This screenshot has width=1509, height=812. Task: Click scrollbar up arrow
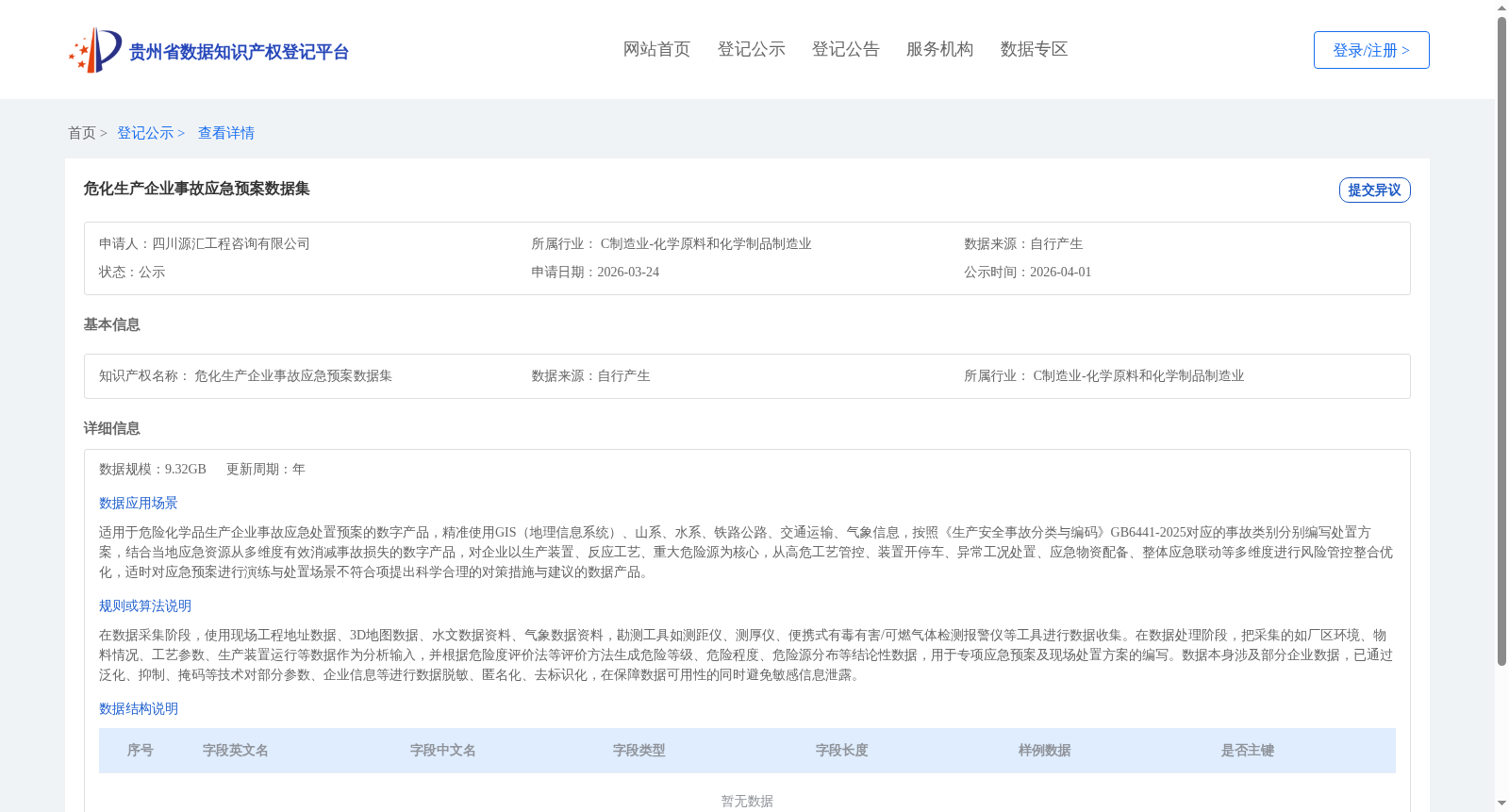(x=1501, y=8)
